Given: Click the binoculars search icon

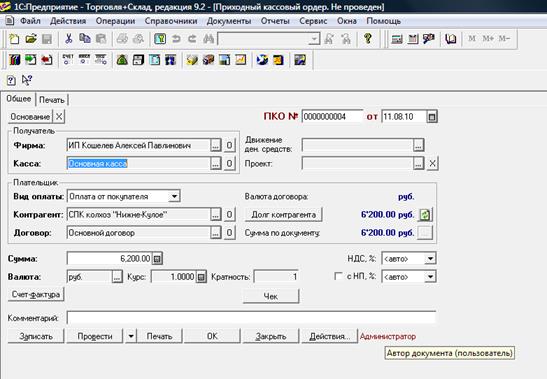Looking at the screenshot, I should click(208, 38).
